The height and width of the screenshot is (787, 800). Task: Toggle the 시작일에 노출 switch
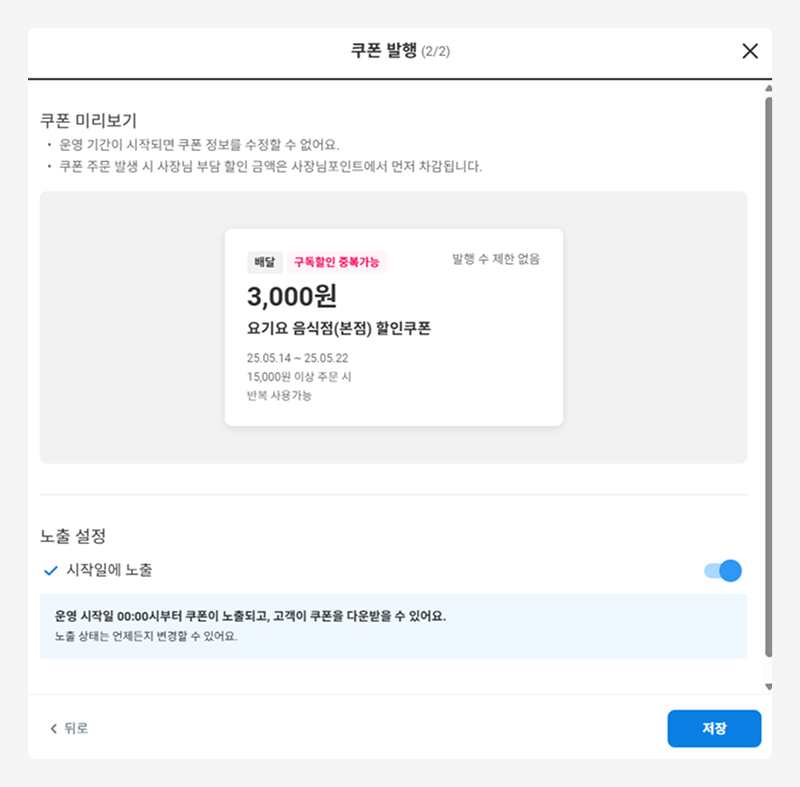722,570
